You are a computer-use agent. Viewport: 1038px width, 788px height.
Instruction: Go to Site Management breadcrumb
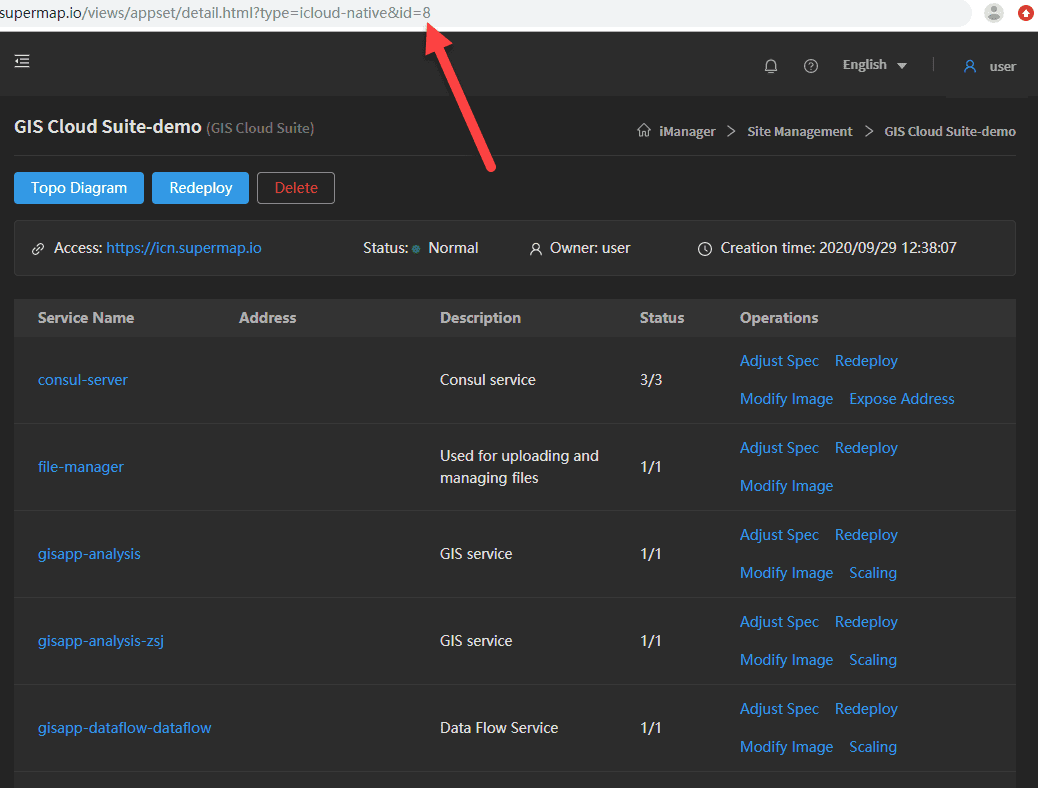[799, 131]
